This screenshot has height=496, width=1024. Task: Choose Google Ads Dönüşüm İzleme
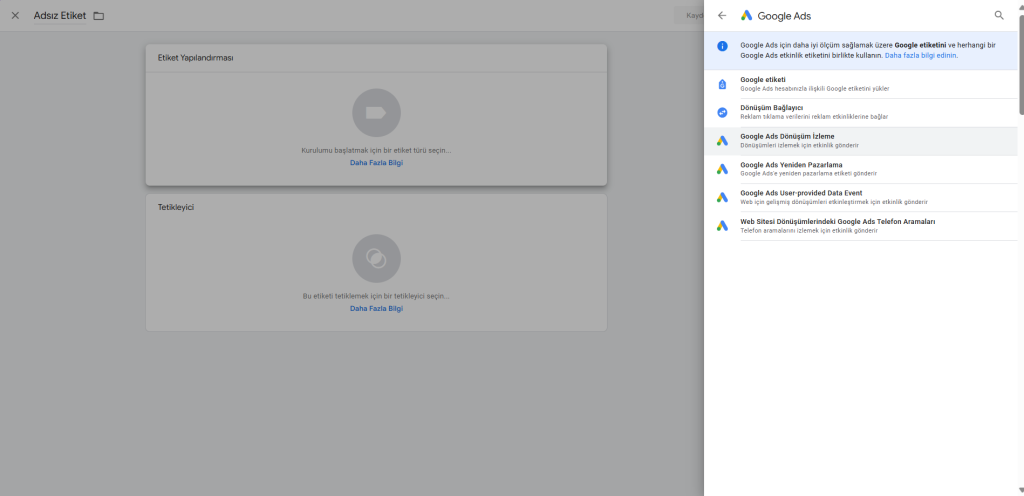(861, 141)
